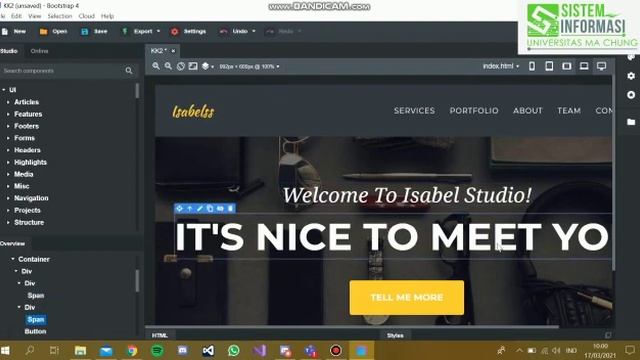
Task: Switch to tablet portrait viewport size
Action: (x=549, y=66)
